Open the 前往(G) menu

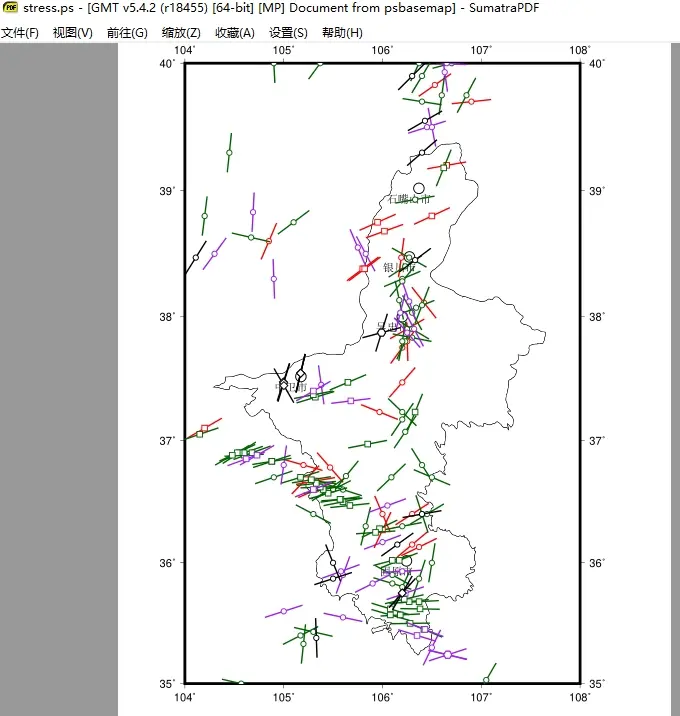pyautogui.click(x=127, y=33)
